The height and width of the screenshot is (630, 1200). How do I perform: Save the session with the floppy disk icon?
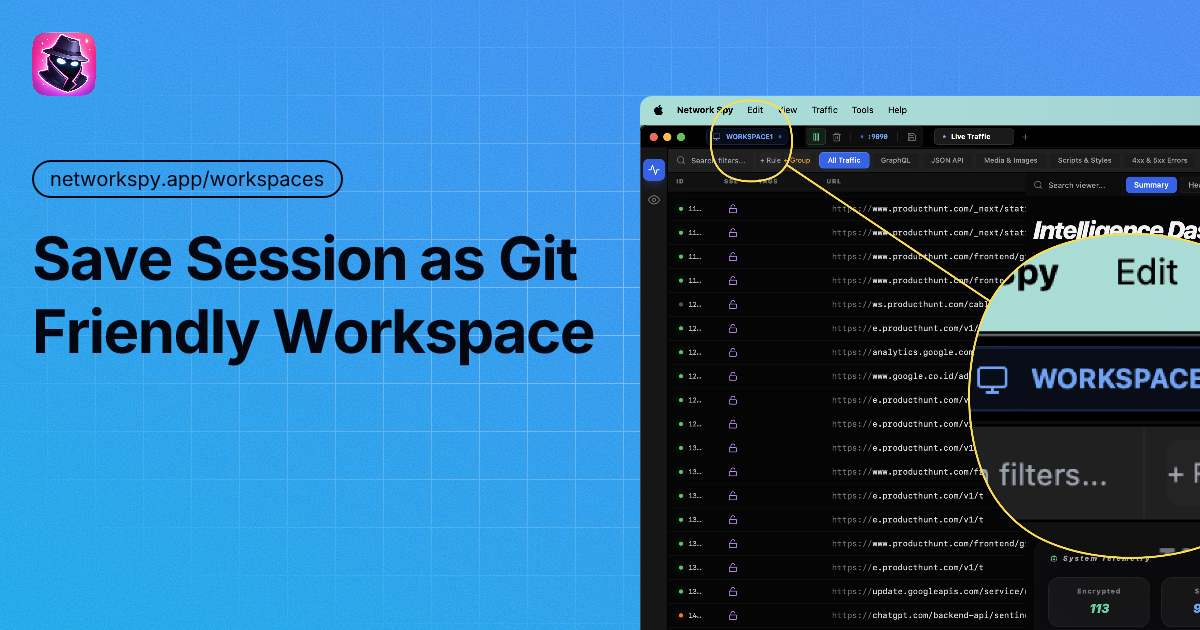pyautogui.click(x=912, y=137)
